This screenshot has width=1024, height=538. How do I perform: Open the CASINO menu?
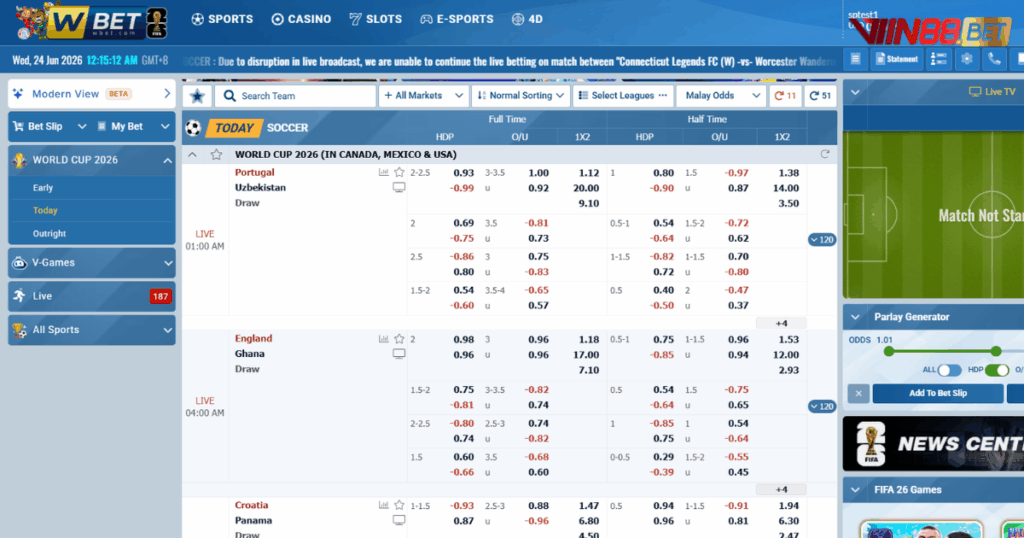[301, 20]
